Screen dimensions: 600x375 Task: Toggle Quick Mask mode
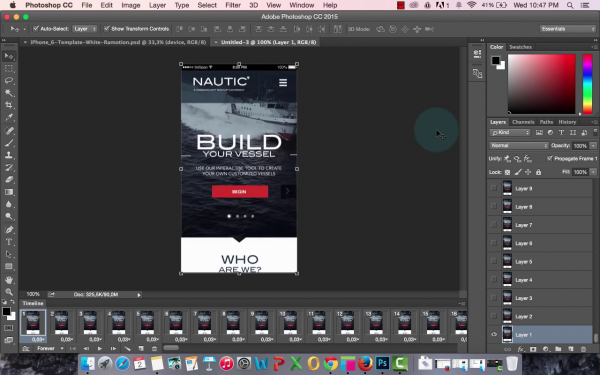coord(8,328)
